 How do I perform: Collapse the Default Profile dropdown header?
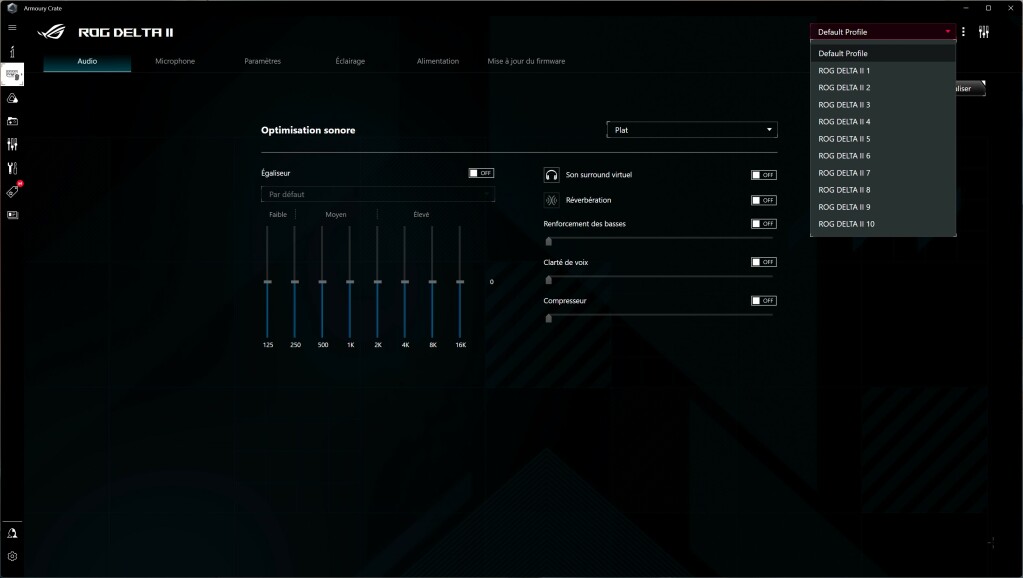pos(883,31)
